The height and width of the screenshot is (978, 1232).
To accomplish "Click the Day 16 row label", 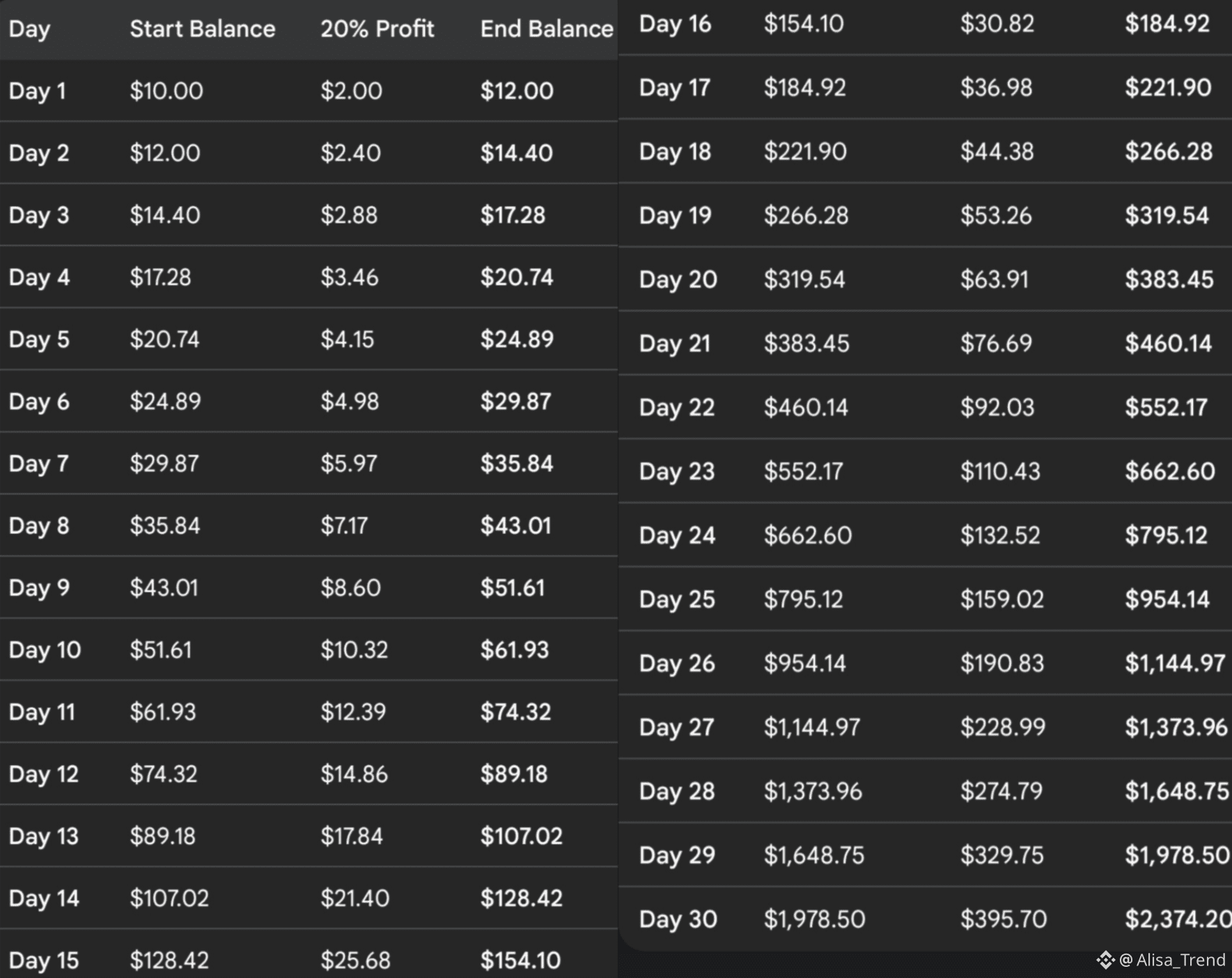I will click(675, 24).
